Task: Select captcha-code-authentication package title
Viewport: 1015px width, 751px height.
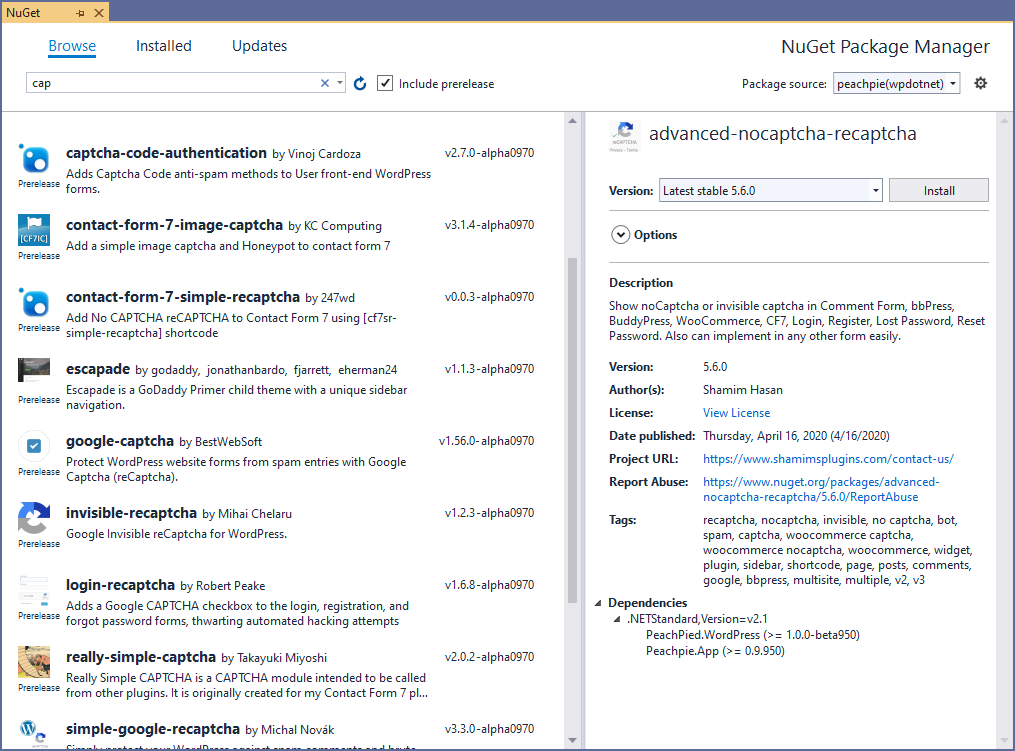Action: 166,153
